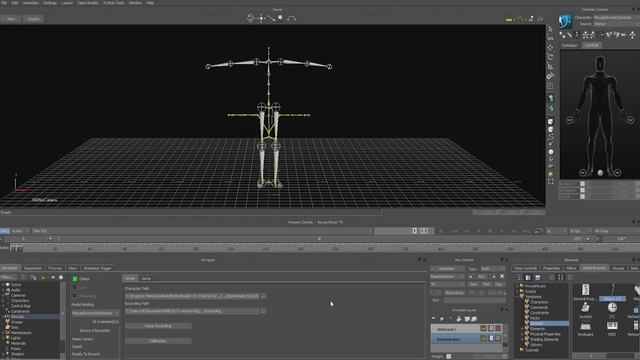This screenshot has width=640, height=360.
Task: Select Constraints in the Navigator tree
Action: click(x=20, y=311)
